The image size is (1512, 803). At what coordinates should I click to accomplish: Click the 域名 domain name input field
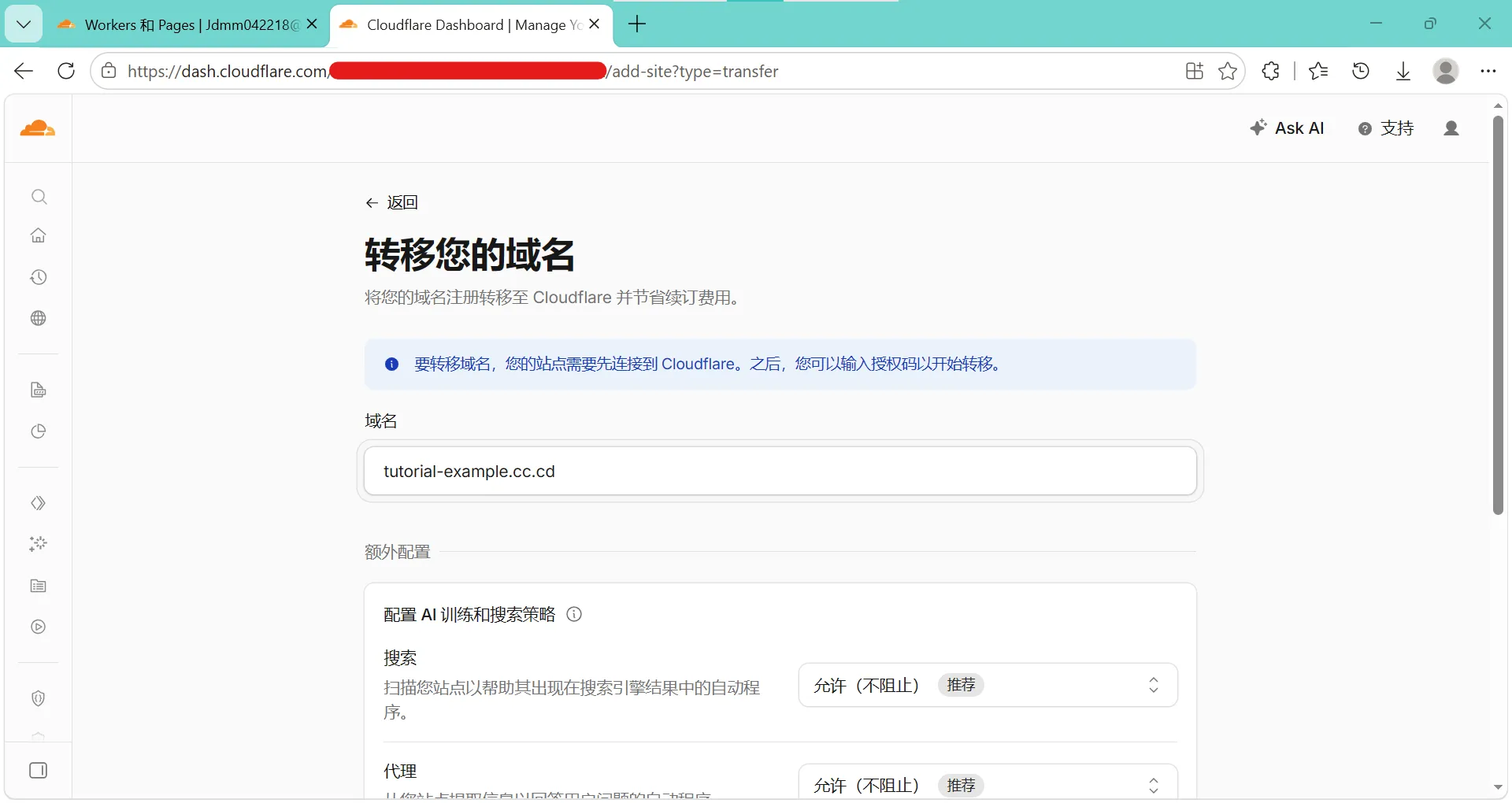[x=780, y=472]
